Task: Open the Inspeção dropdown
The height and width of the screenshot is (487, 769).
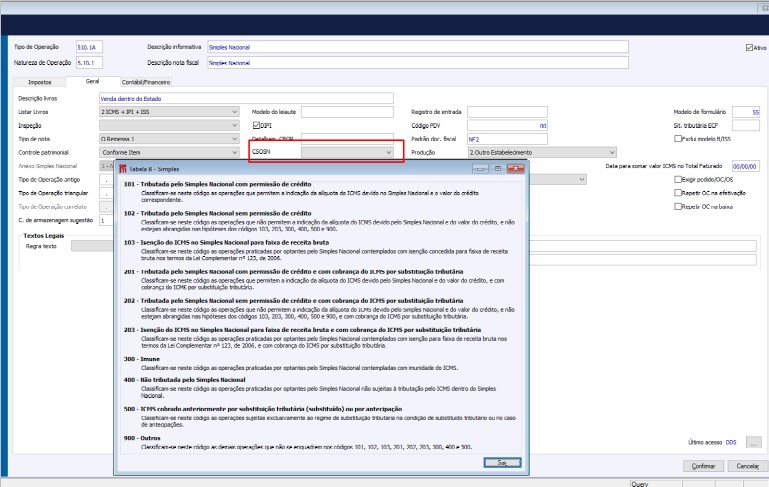Action: point(169,126)
